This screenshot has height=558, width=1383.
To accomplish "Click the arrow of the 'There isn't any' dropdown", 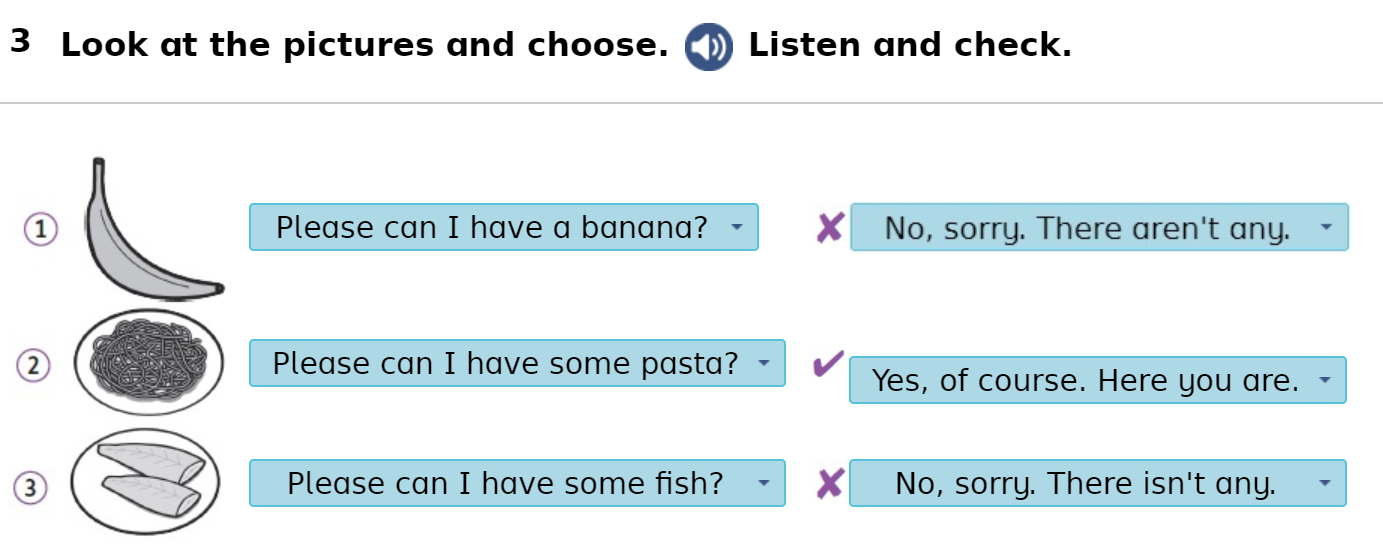I will coord(1325,484).
